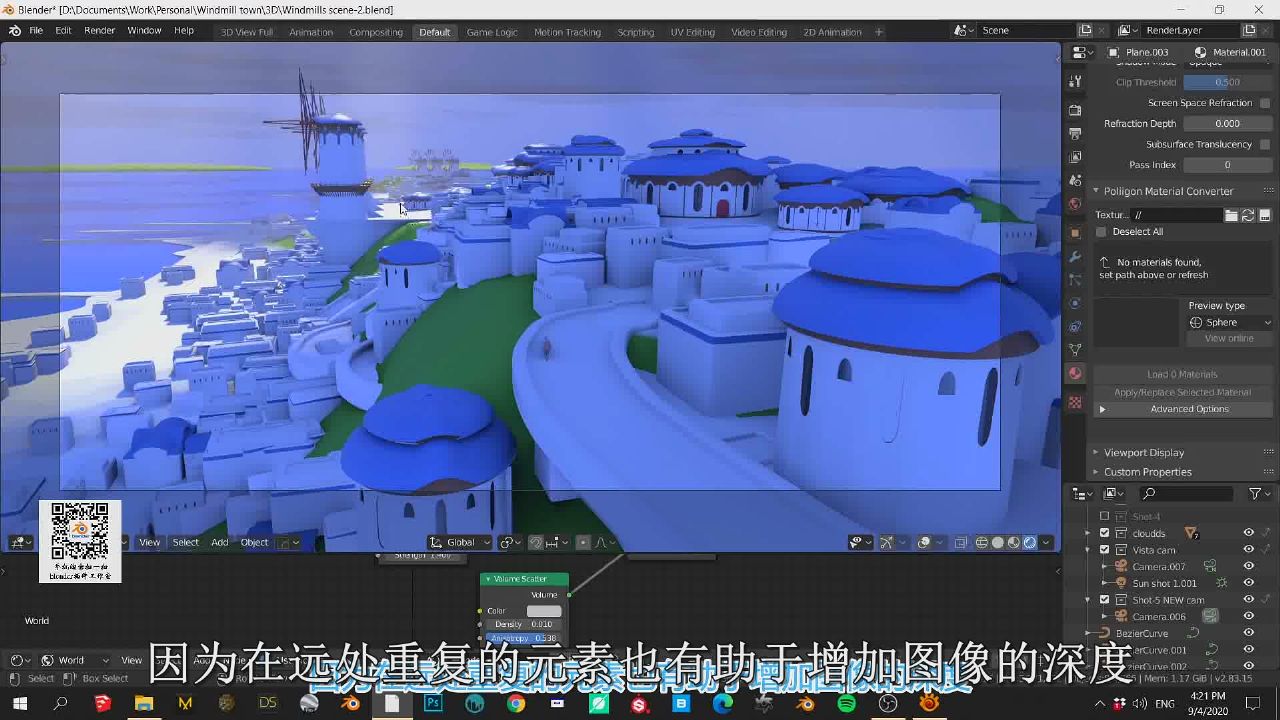Screen dimensions: 1280x720
Task: Open the Material properties tab
Action: 1075,374
